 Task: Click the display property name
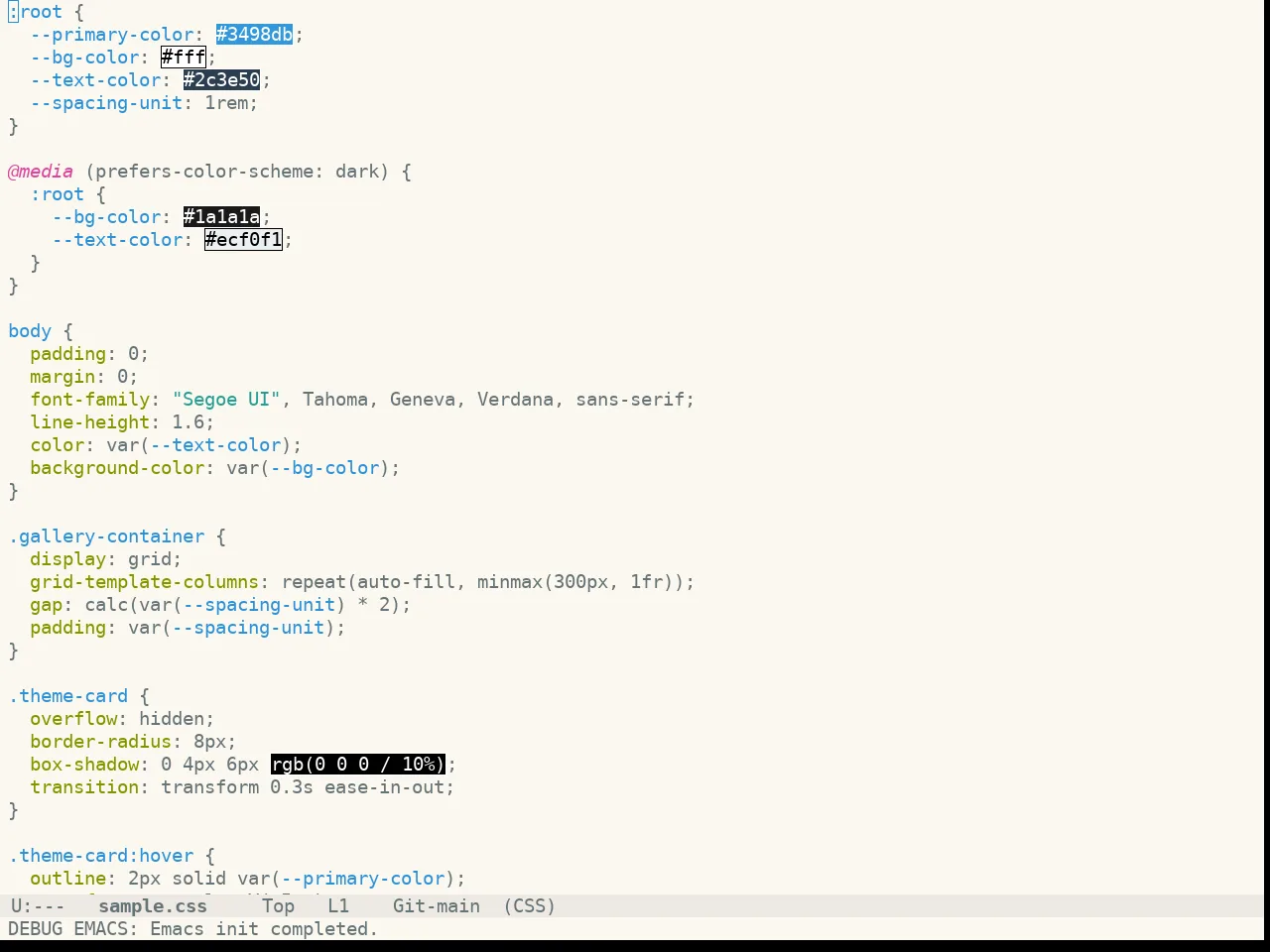coord(68,559)
